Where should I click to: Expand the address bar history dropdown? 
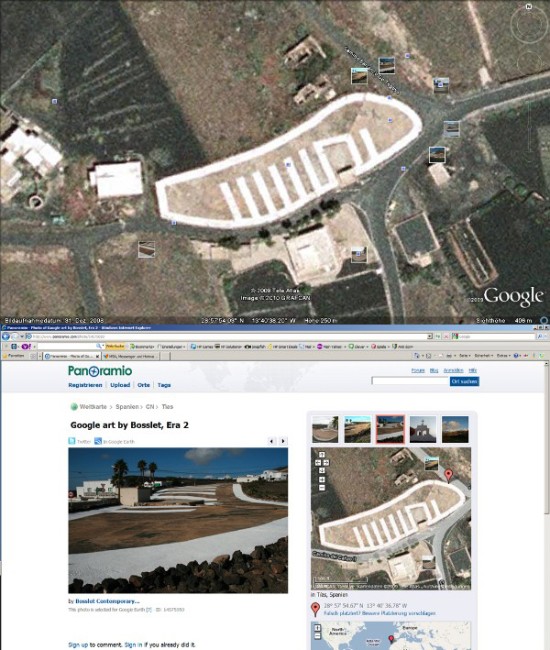[x=430, y=337]
